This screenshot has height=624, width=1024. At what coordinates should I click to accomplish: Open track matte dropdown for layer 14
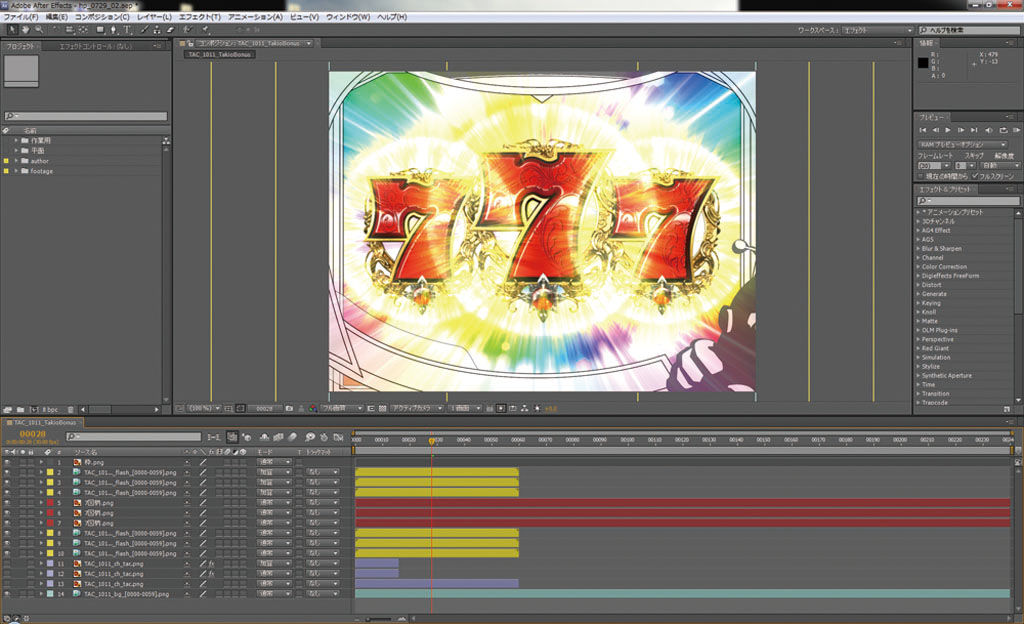point(323,594)
